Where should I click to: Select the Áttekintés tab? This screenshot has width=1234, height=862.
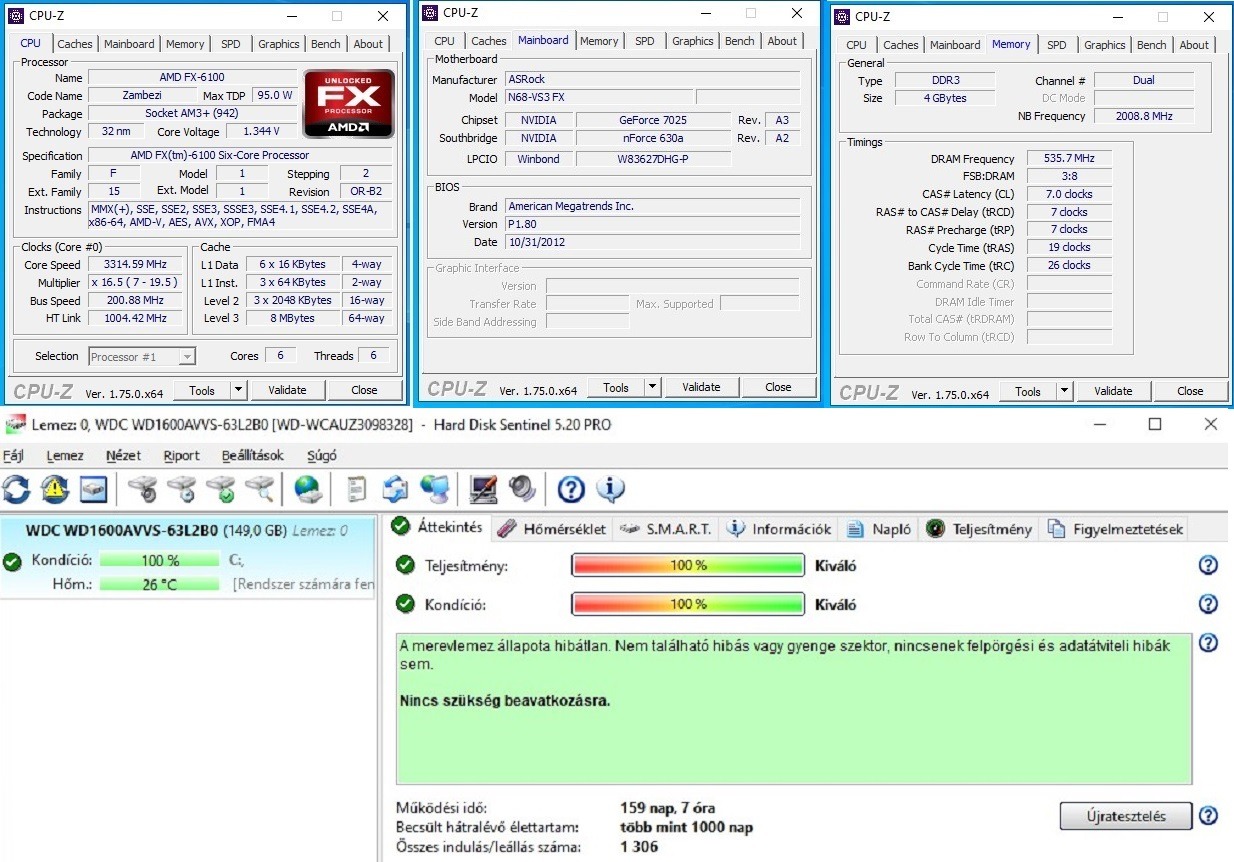[437, 527]
